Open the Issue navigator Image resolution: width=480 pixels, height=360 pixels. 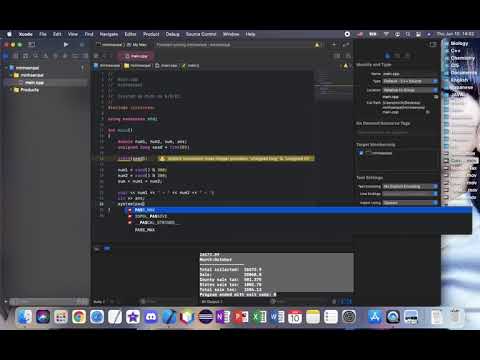(45, 56)
